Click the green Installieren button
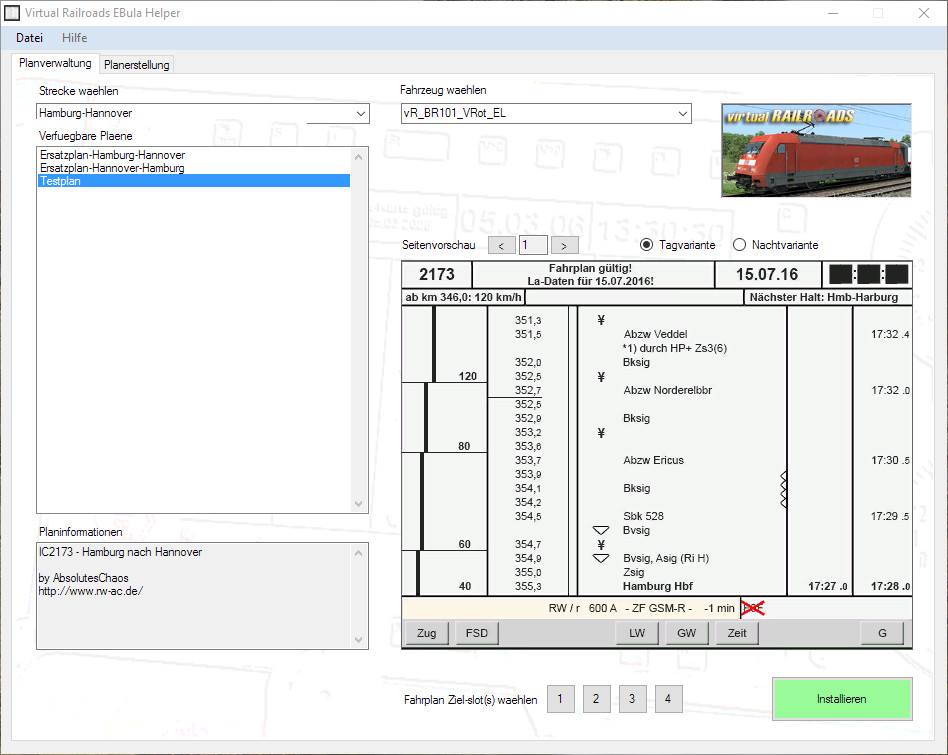This screenshot has width=948, height=755. (841, 699)
